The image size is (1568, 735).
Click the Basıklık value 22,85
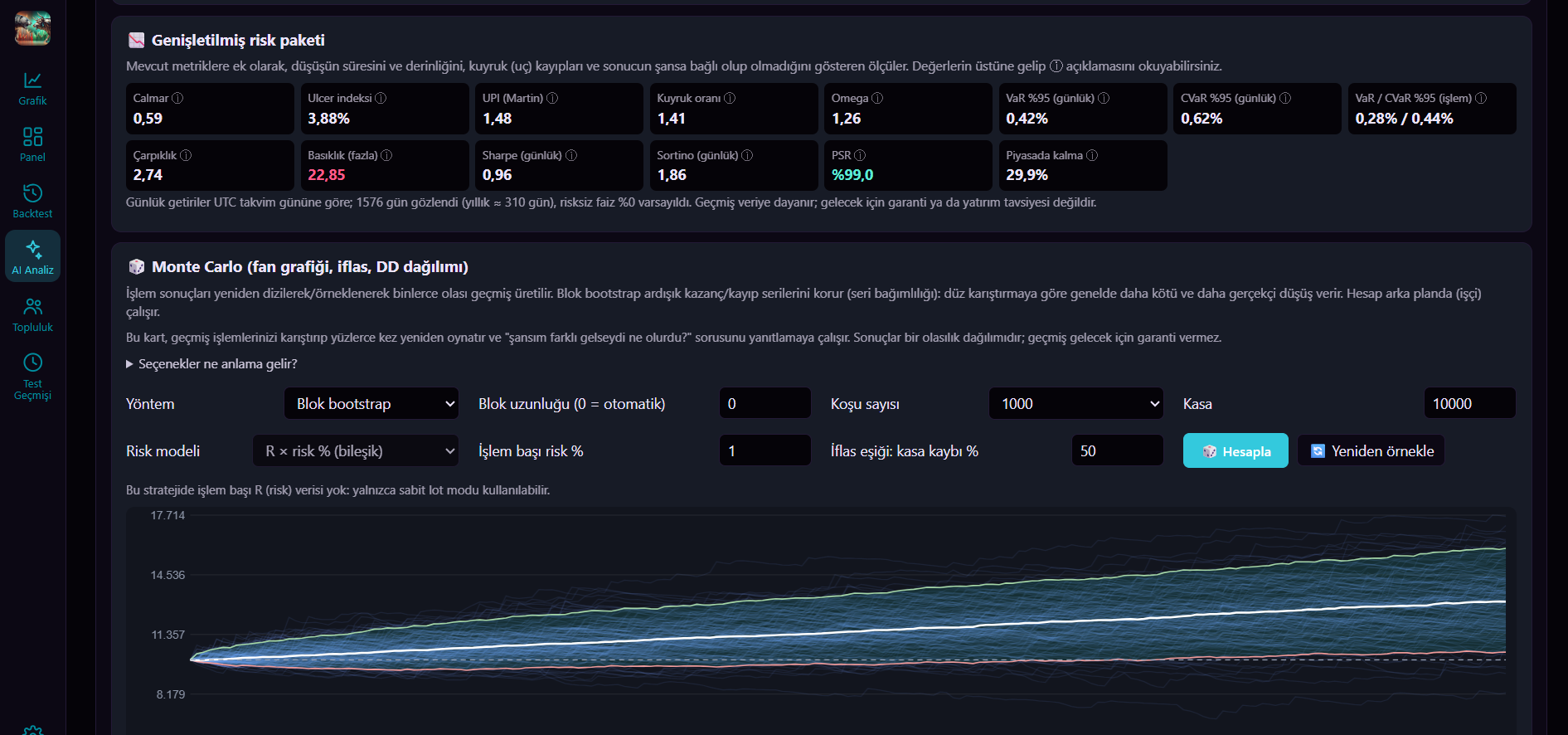pos(327,175)
